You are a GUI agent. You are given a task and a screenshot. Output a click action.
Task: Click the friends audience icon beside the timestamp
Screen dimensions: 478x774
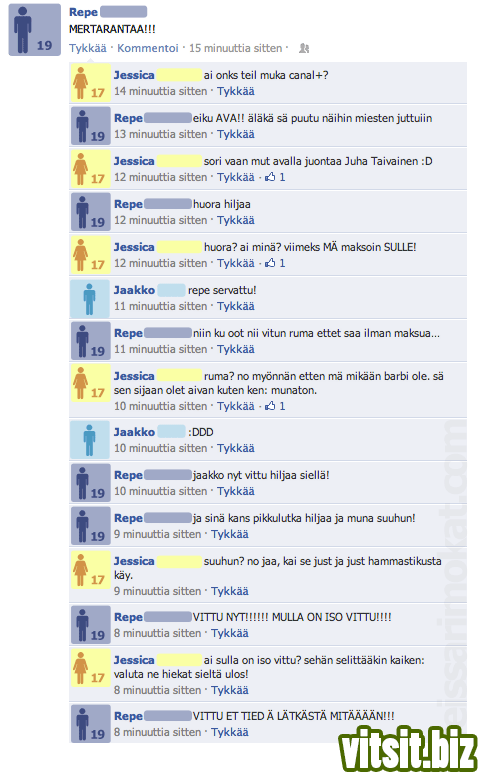pyautogui.click(x=304, y=48)
